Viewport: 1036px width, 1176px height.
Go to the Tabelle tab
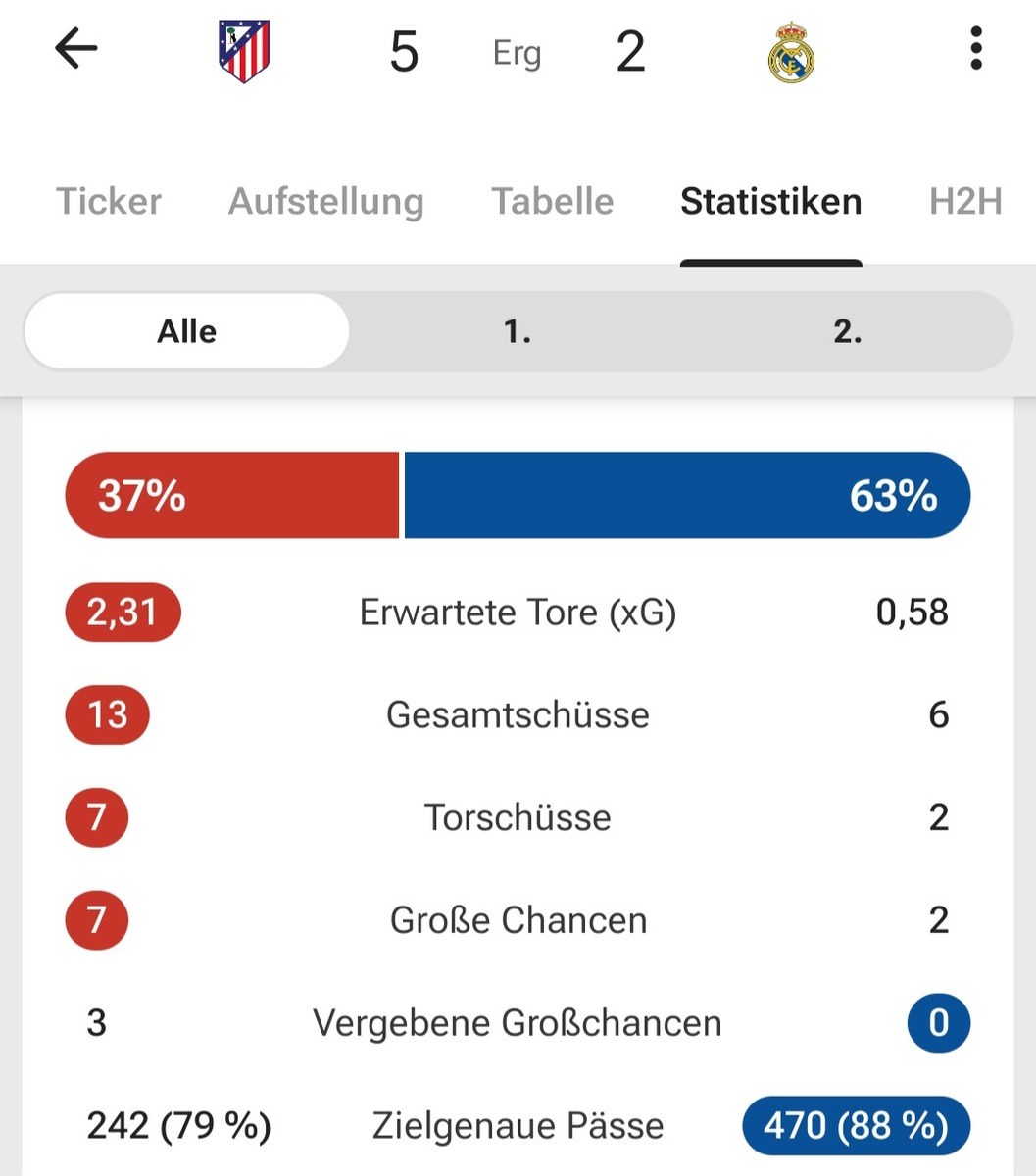click(553, 202)
